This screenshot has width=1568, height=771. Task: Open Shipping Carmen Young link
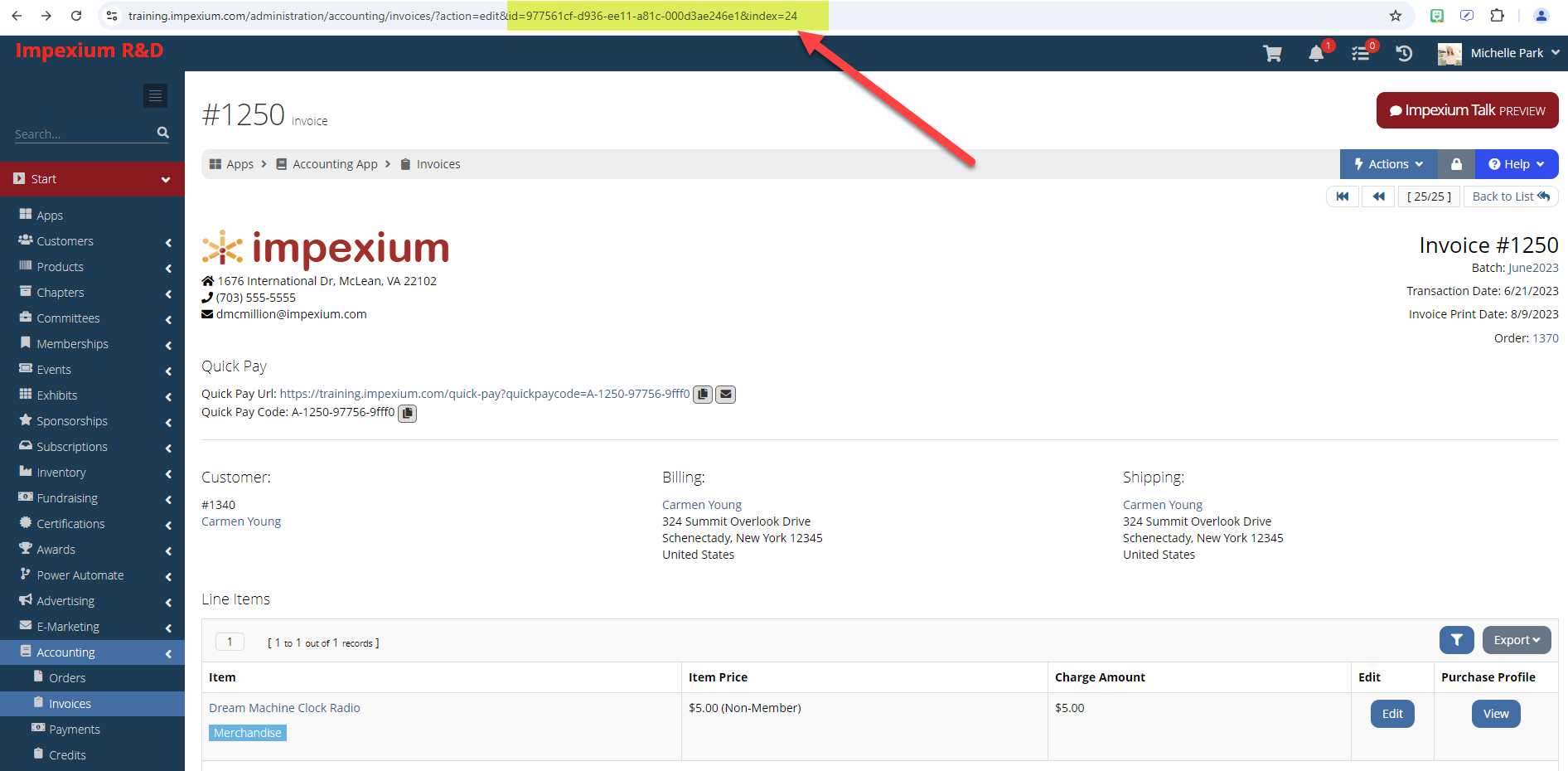pos(1163,505)
